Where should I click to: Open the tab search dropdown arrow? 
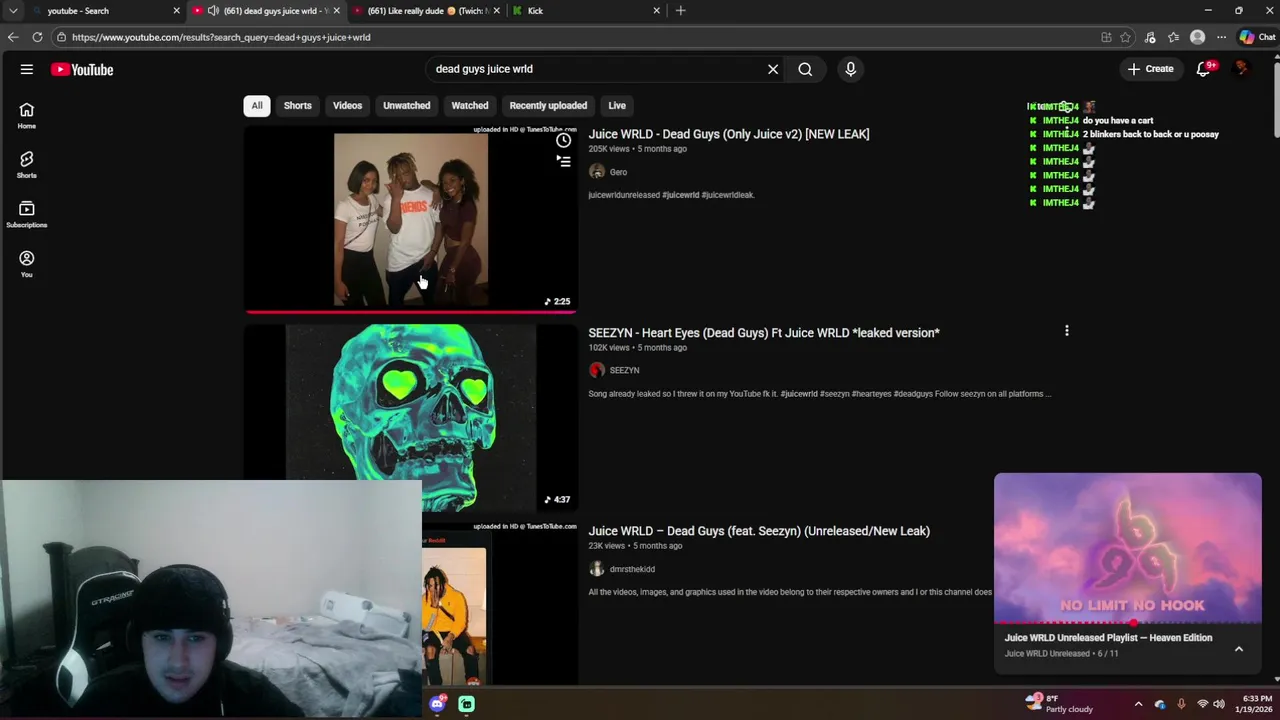click(13, 11)
